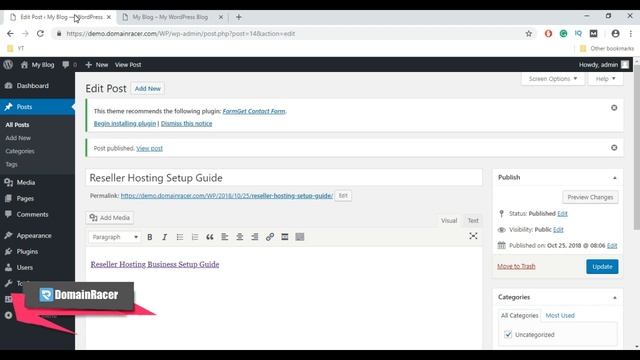Enable distraction-free writing mode
The width and height of the screenshot is (640, 360).
click(x=473, y=236)
